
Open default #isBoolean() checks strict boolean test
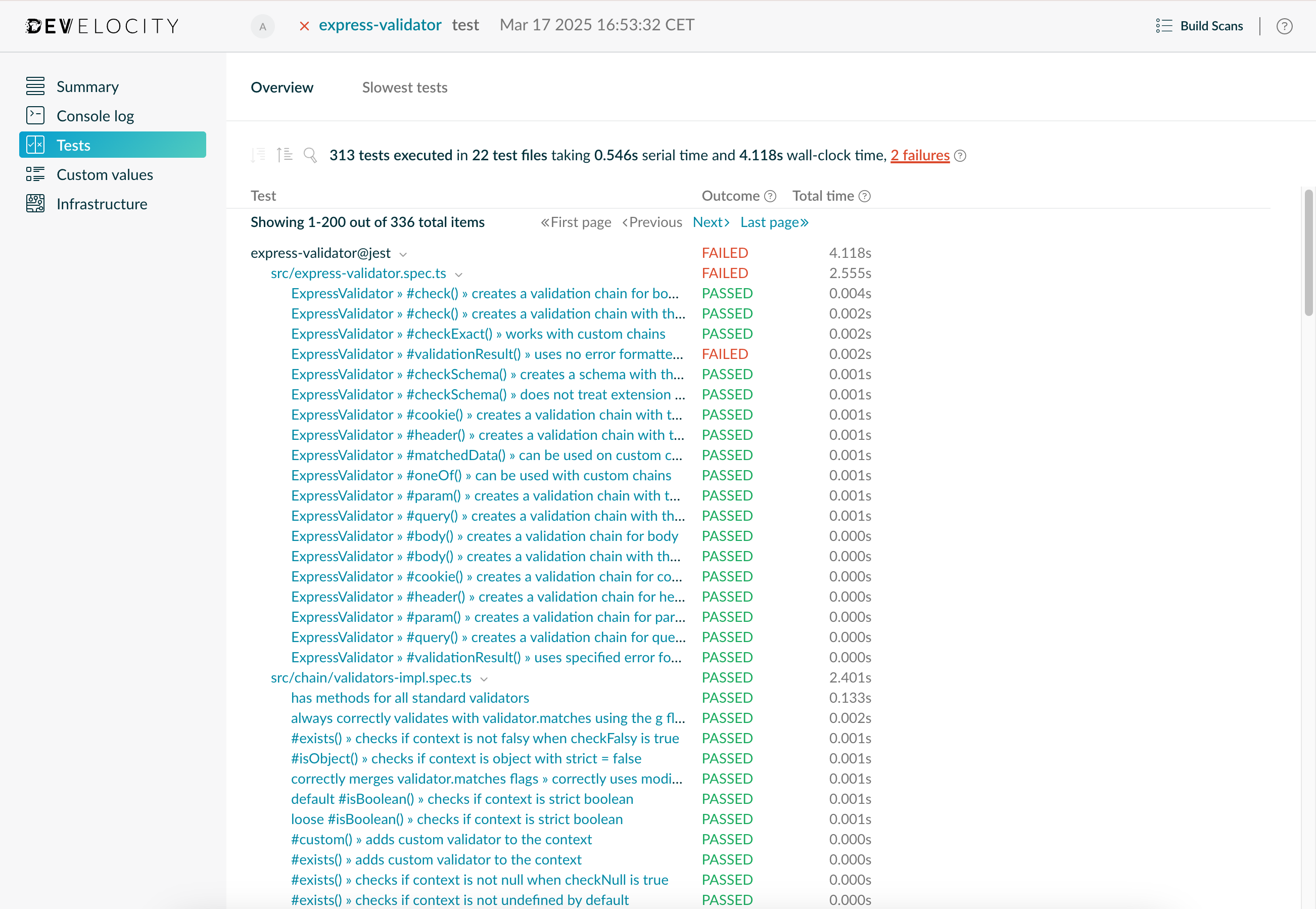462,799
